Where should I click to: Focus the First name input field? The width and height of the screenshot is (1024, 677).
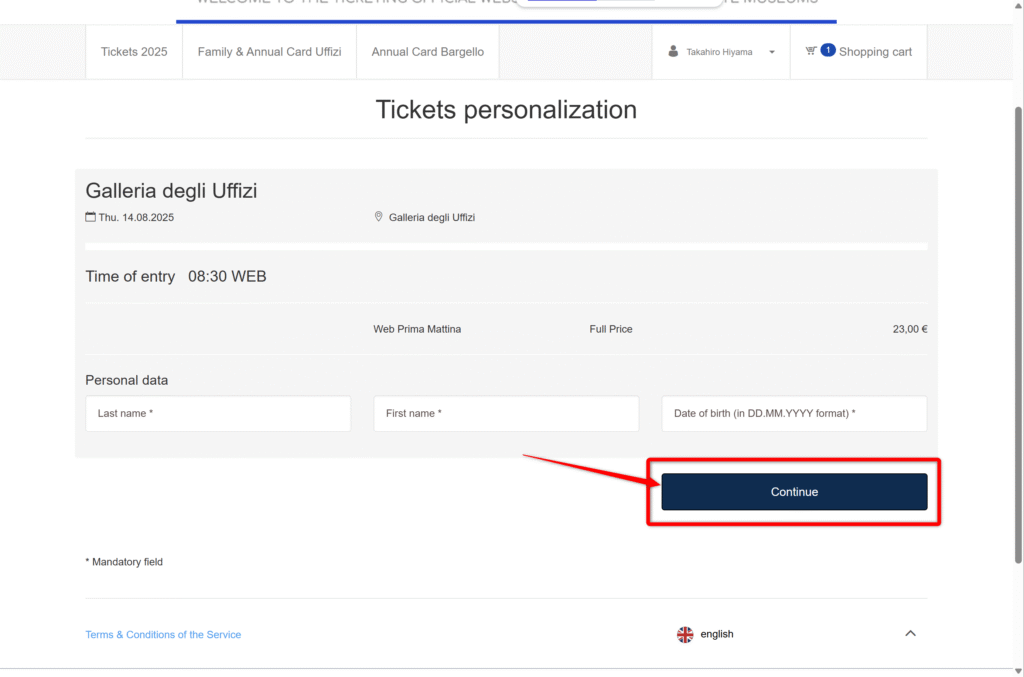pyautogui.click(x=506, y=413)
